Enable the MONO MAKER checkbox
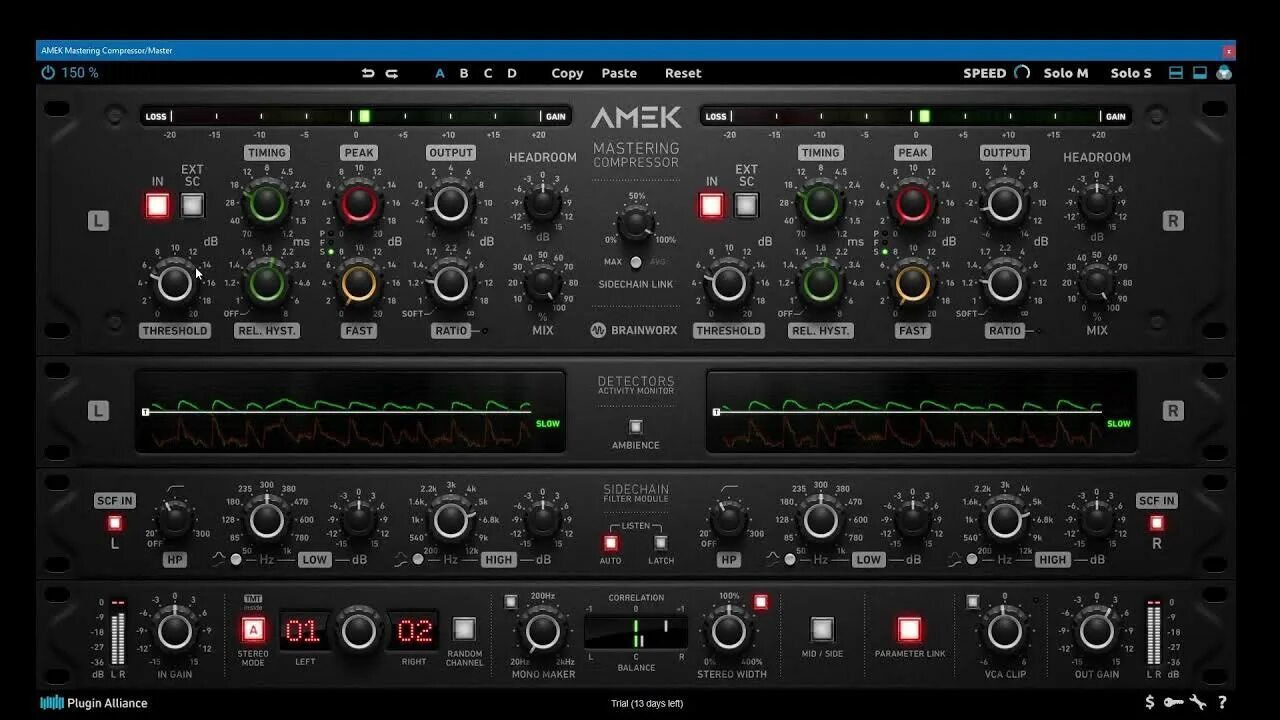 (511, 602)
